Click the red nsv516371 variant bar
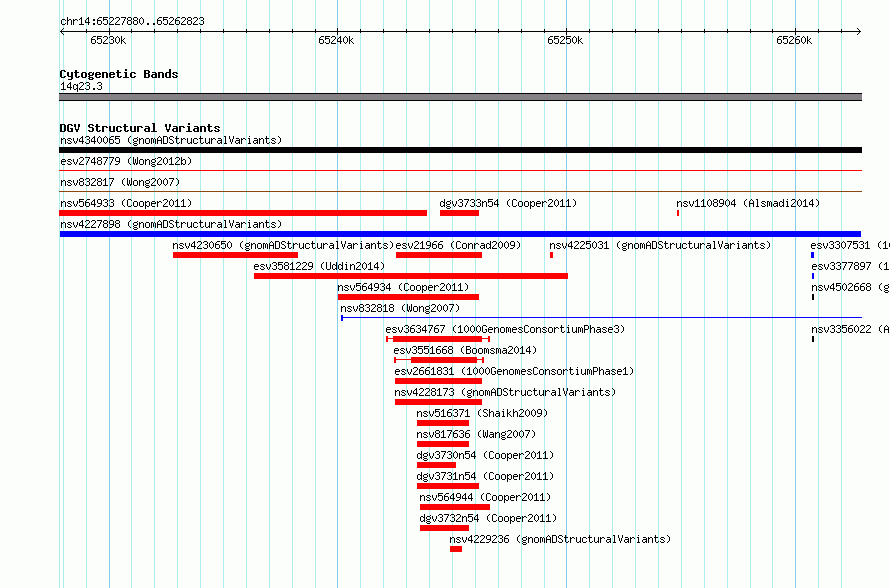Image resolution: width=890 pixels, height=588 pixels. coord(443,423)
